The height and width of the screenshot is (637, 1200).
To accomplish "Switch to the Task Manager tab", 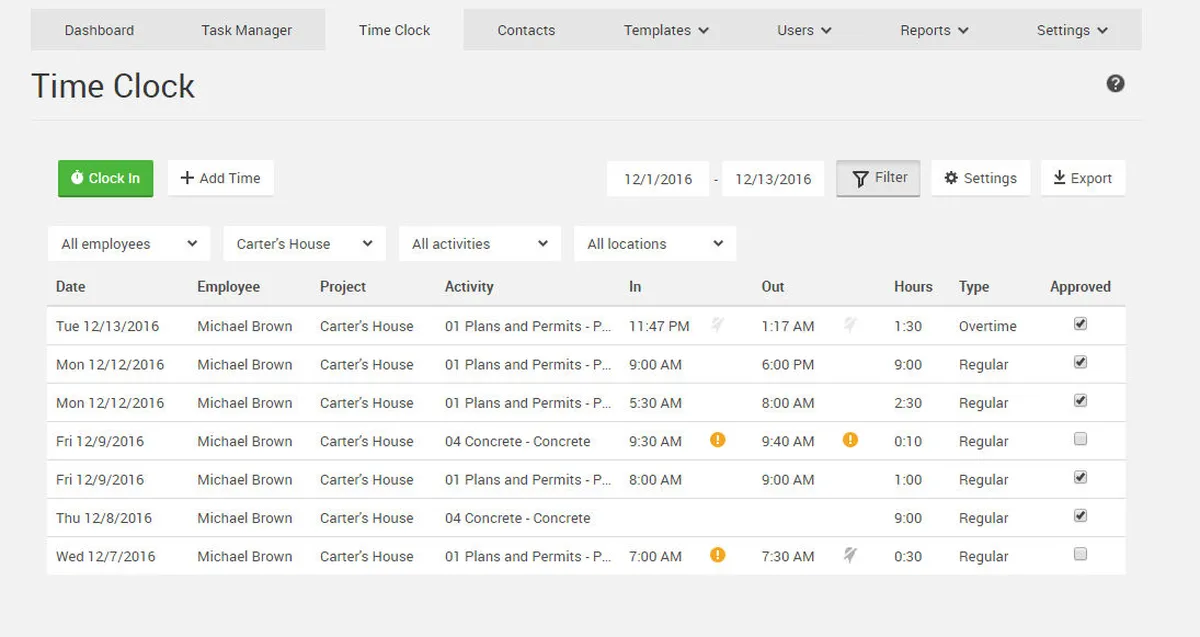I will click(247, 30).
